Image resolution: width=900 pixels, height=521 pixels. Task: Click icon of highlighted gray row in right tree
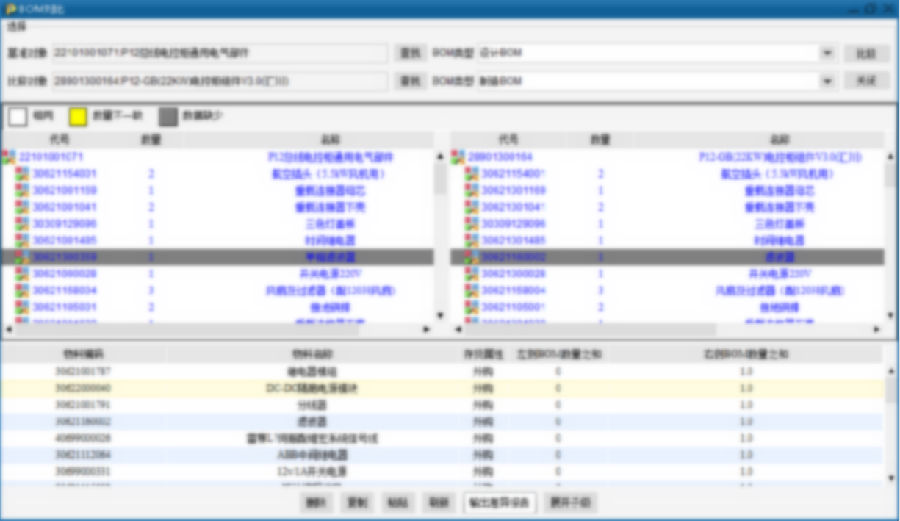click(x=471, y=256)
